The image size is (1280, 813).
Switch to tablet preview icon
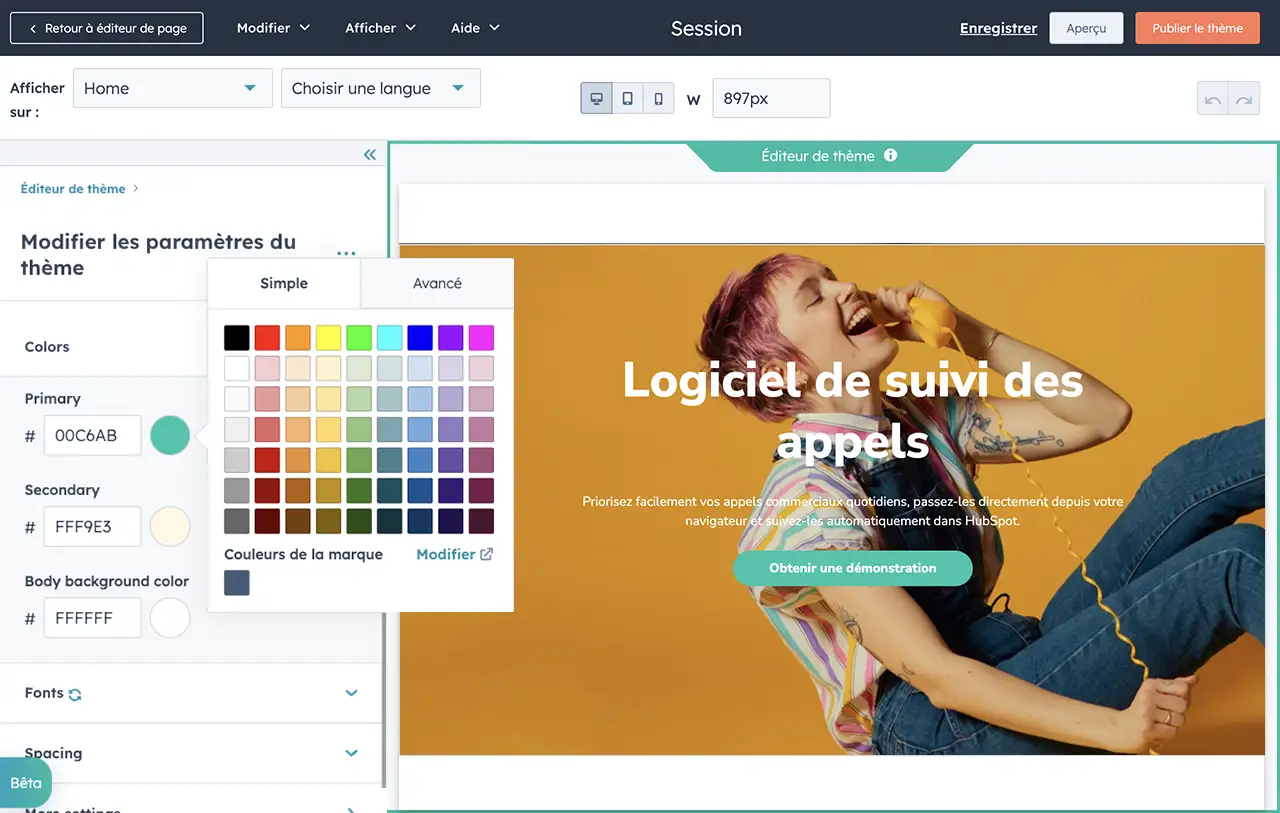click(x=627, y=98)
